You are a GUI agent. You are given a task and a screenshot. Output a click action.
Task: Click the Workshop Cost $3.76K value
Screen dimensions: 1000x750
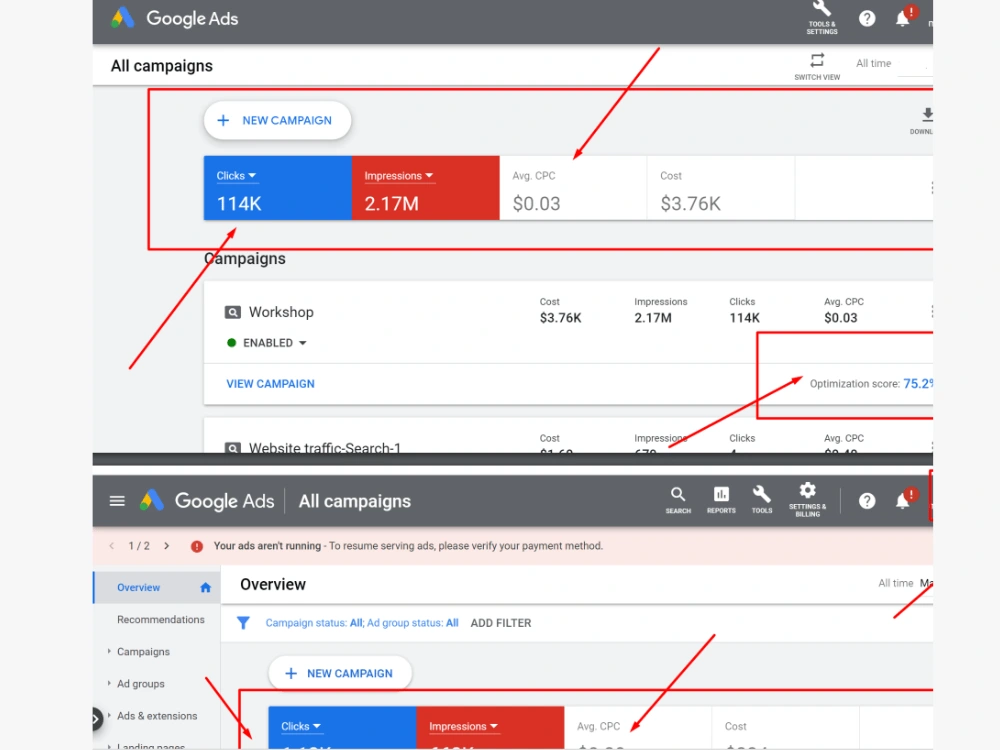561,318
